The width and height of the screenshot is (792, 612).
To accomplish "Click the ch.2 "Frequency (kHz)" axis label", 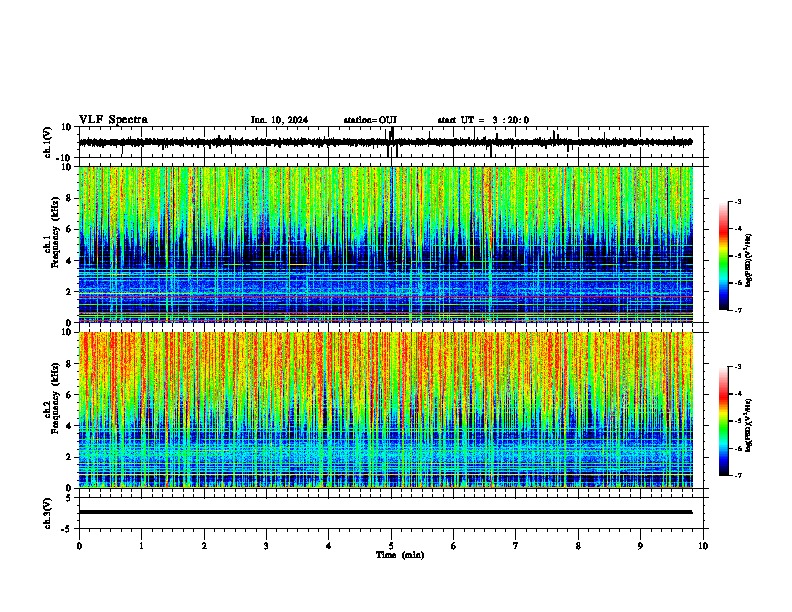I will [55, 398].
